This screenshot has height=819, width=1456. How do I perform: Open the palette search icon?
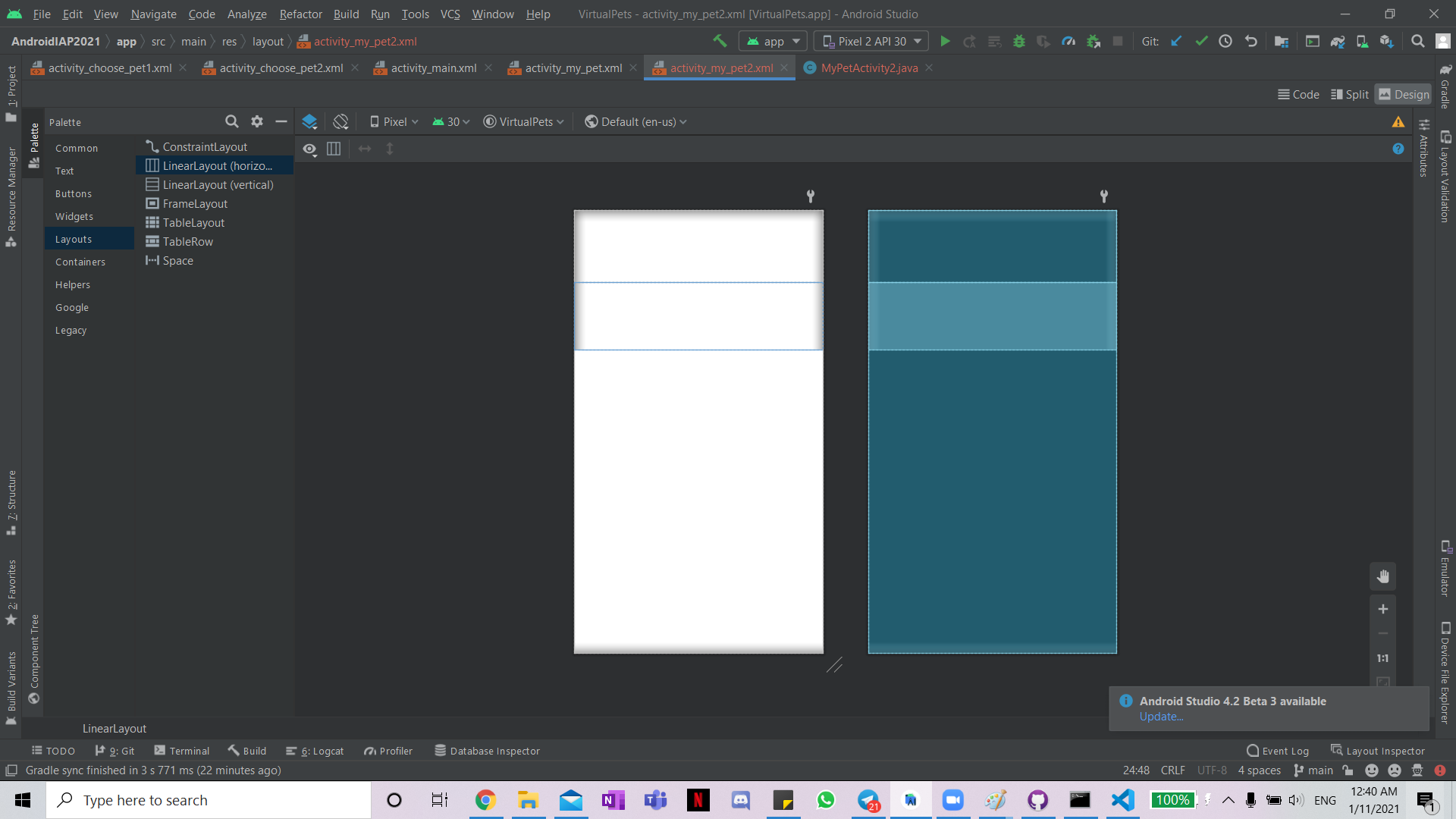coord(231,121)
